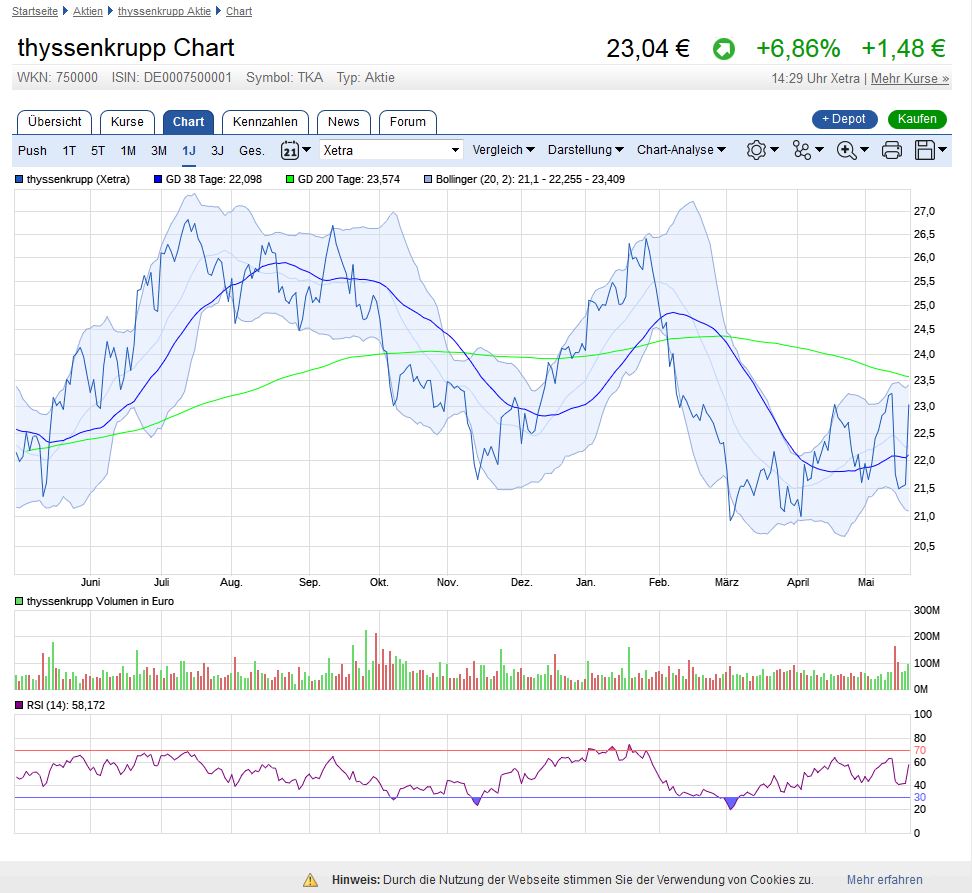Expand the Chart-Analyse dropdown menu
The height and width of the screenshot is (893, 972).
[681, 150]
